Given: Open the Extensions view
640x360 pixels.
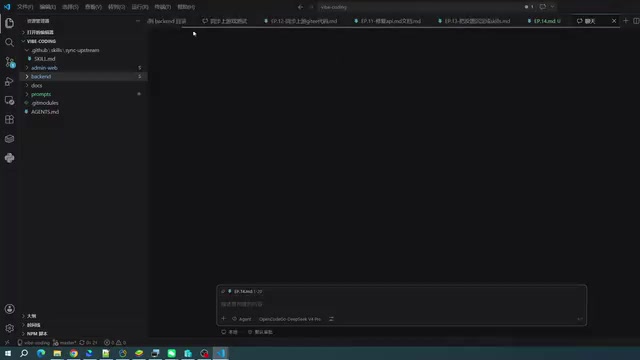Looking at the screenshot, I should pos(9,120).
